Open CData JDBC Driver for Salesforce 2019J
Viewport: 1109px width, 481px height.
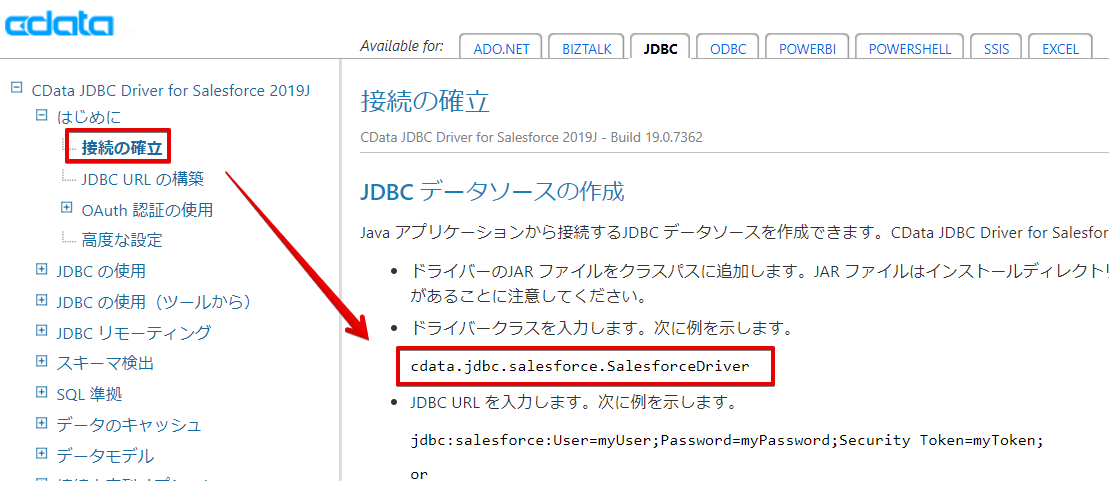click(171, 91)
